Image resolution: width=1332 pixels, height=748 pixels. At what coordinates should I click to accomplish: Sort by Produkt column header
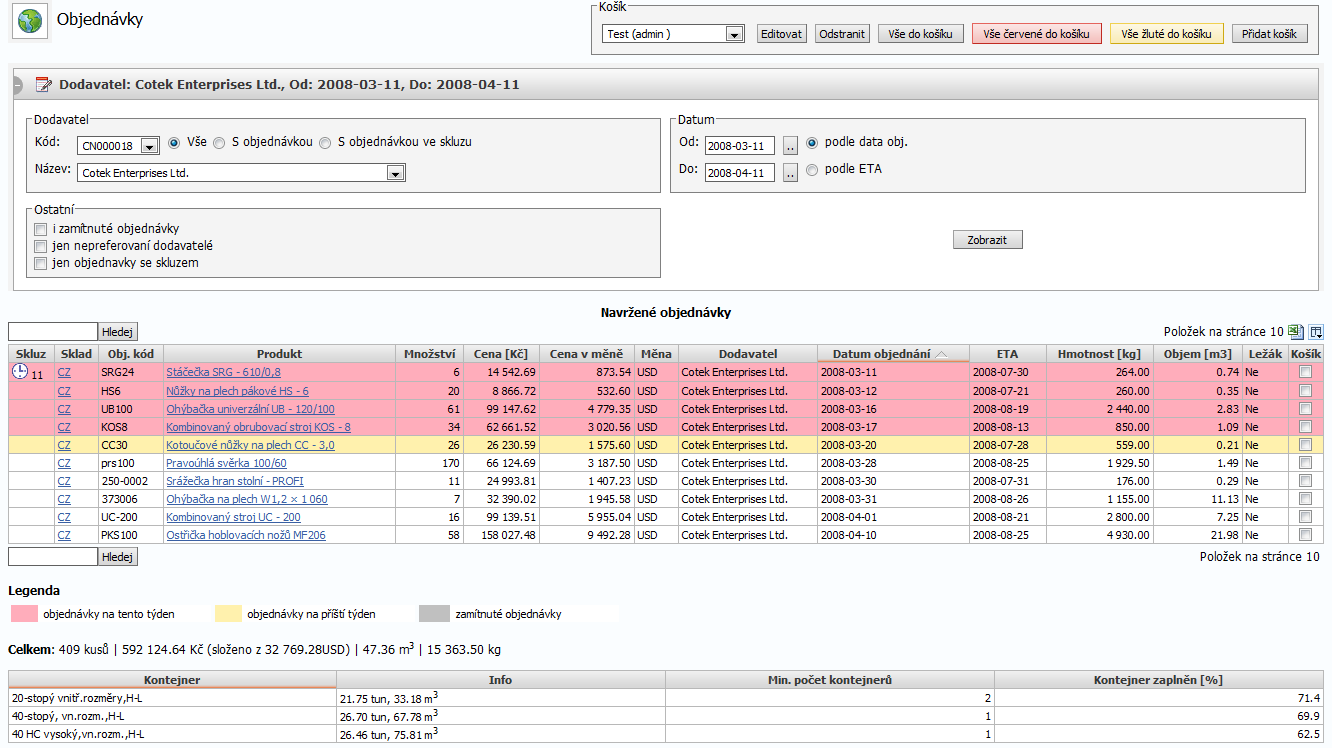pyautogui.click(x=279, y=354)
